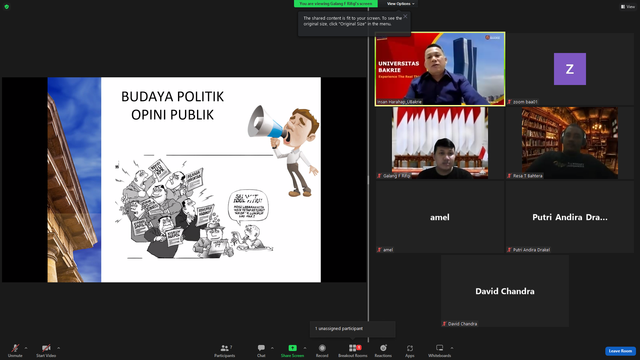Select Galang F Rifqi video tile

(x=440, y=143)
